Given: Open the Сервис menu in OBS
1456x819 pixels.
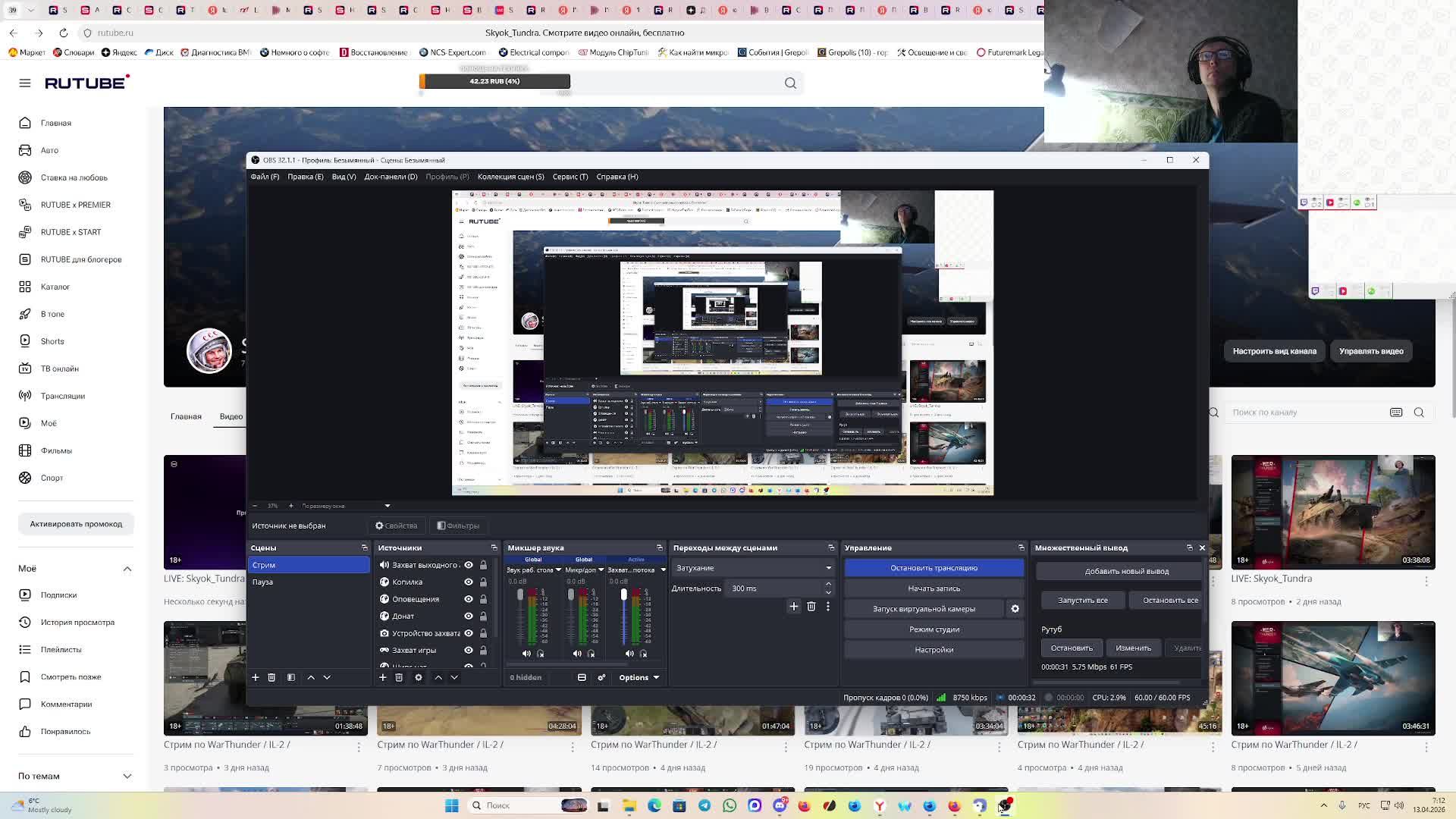Looking at the screenshot, I should 570,176.
